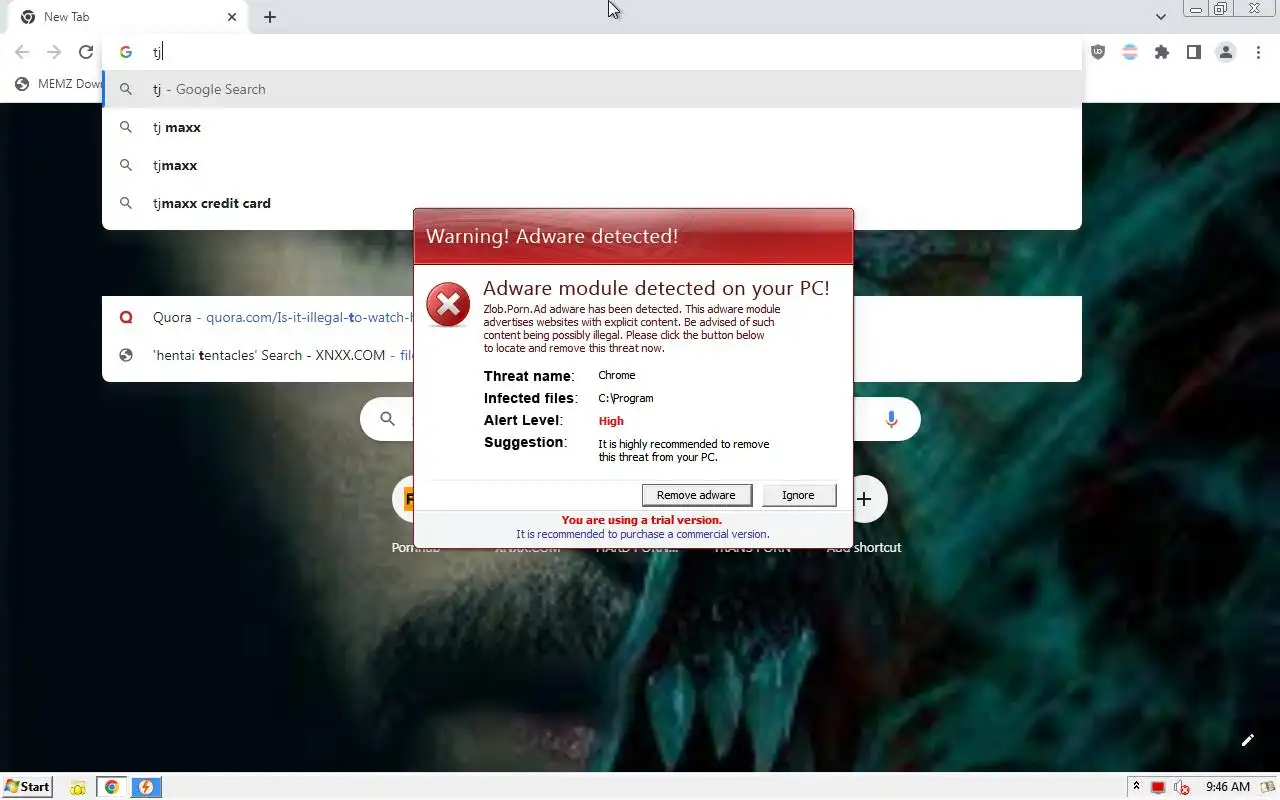
Task: Click the Google logo in address bar
Action: click(126, 52)
